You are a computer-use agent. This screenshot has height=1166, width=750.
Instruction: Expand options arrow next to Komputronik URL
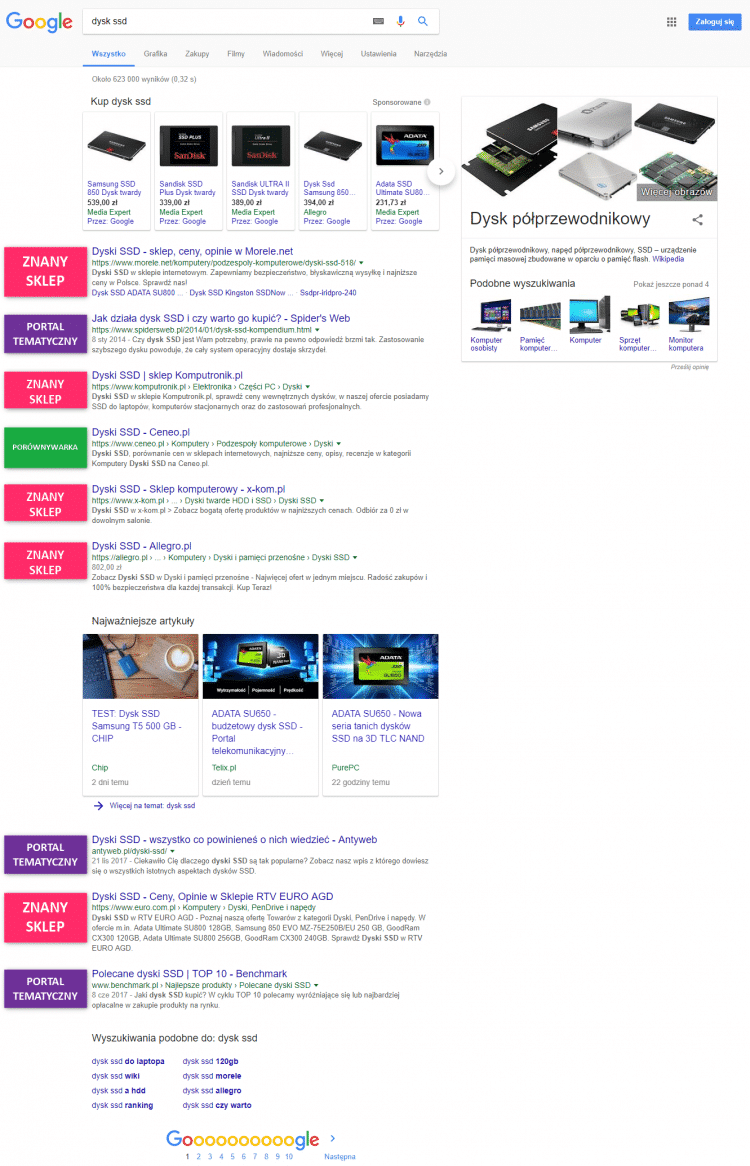coord(308,387)
